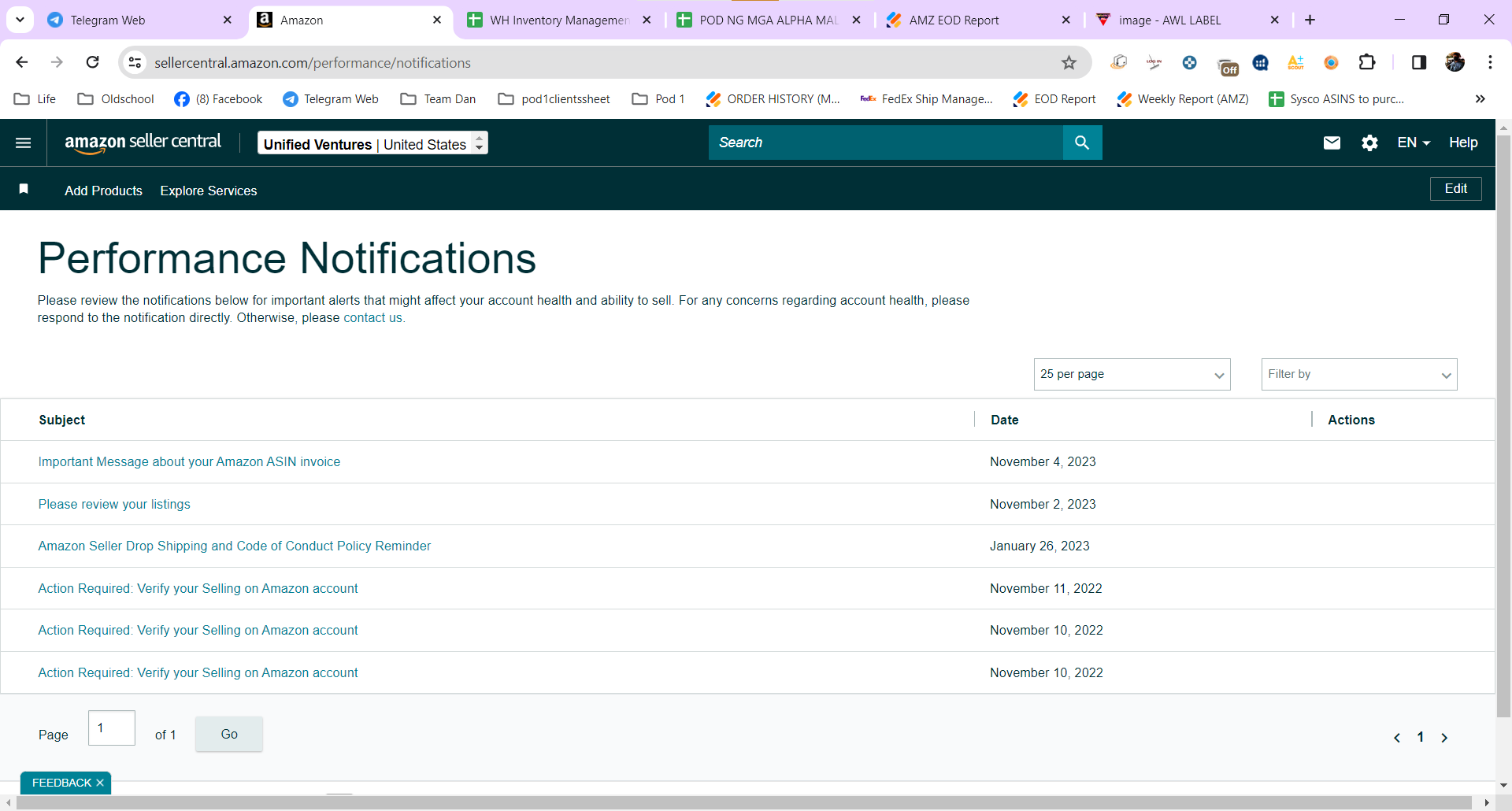Open the Unified Ventures account switcher
Viewport: 1512px width, 811px height.
tap(372, 143)
